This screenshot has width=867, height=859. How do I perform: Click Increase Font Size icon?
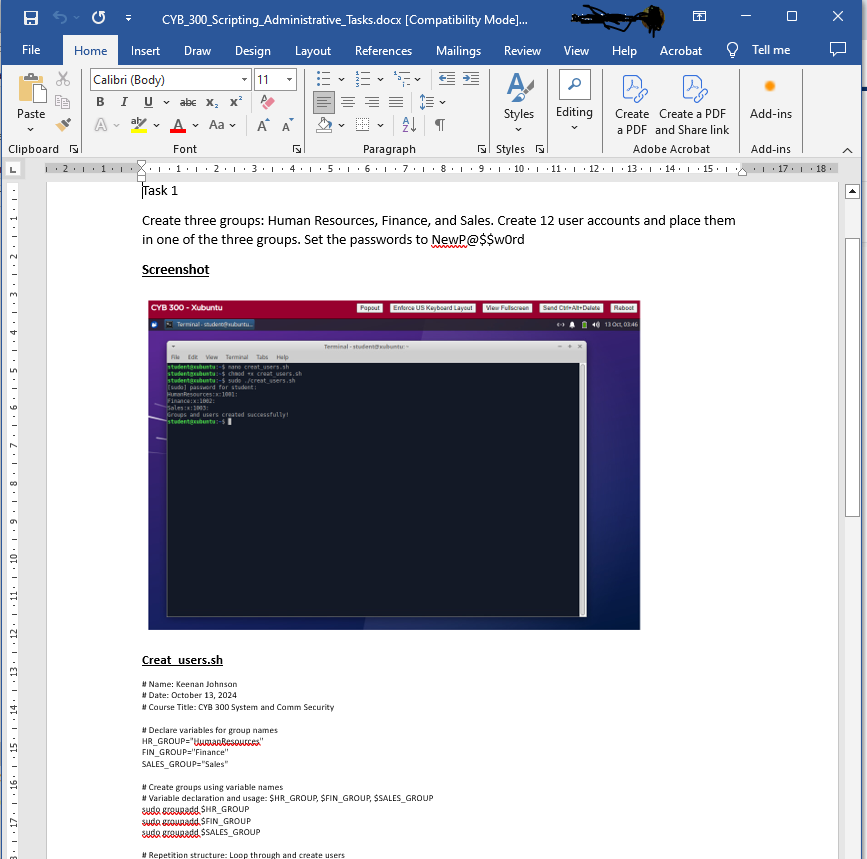[x=264, y=125]
